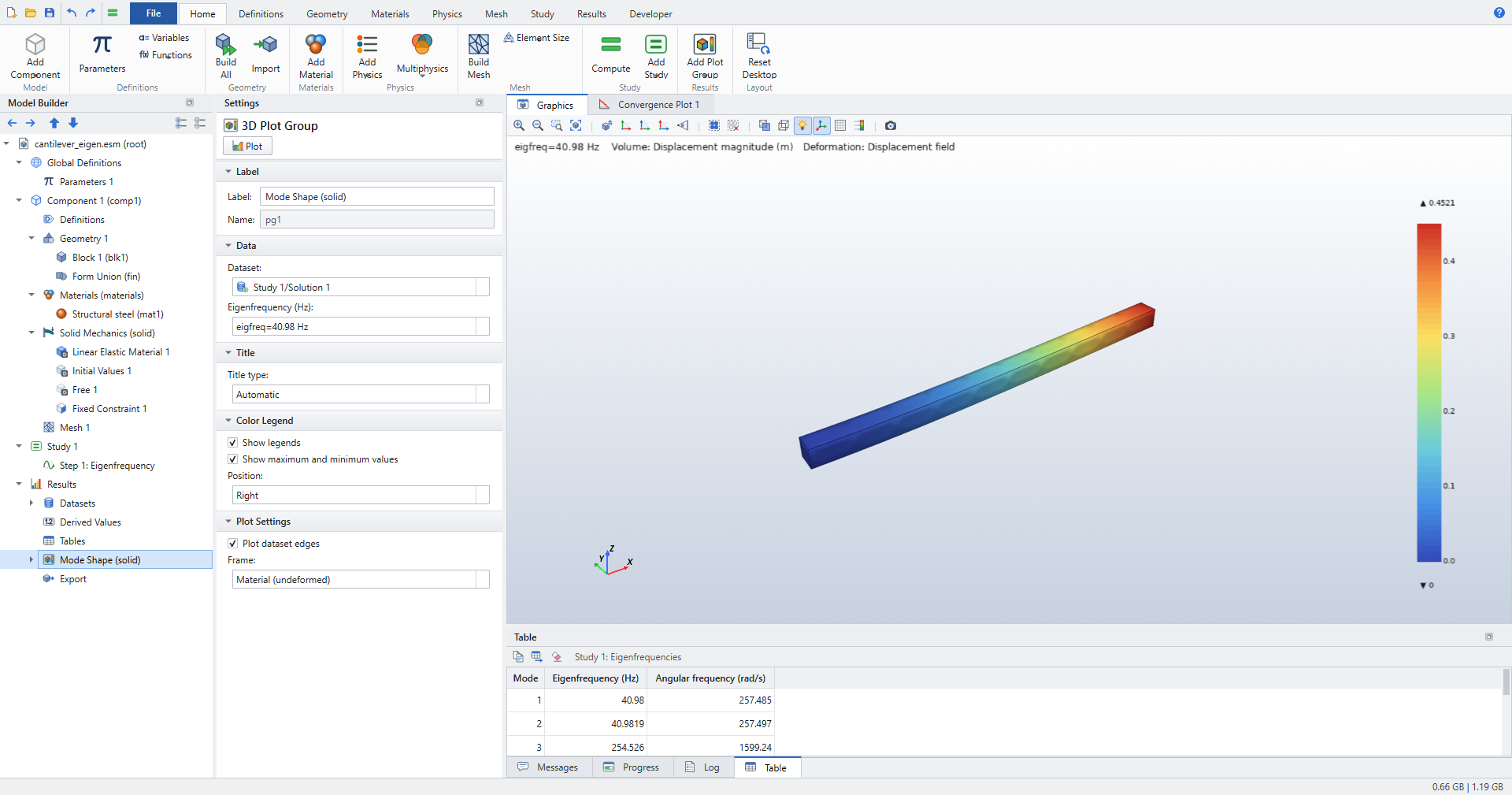
Task: Click the Reset Desktop button
Action: (x=759, y=56)
